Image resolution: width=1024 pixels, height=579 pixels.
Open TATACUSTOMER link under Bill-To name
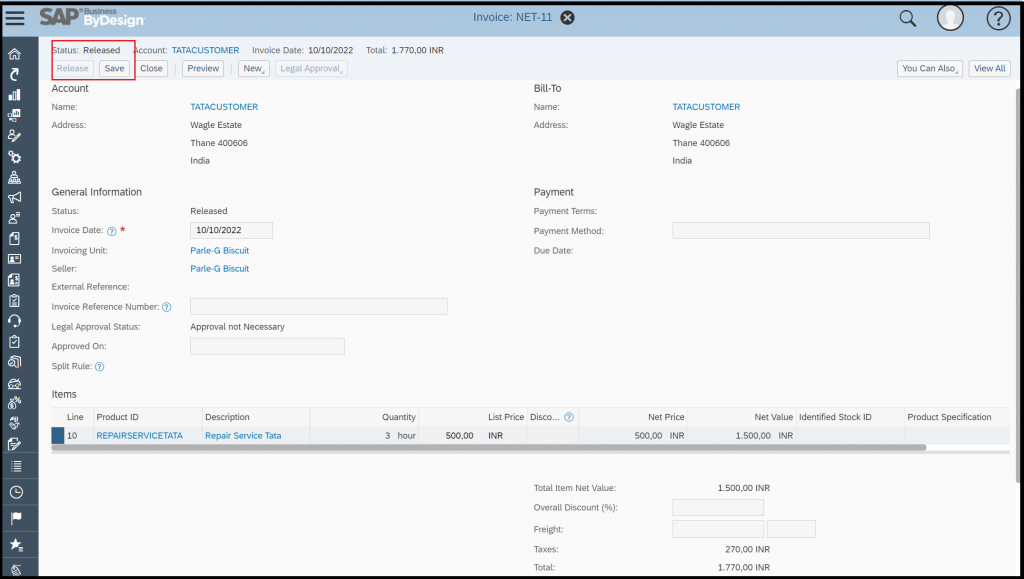pos(706,107)
